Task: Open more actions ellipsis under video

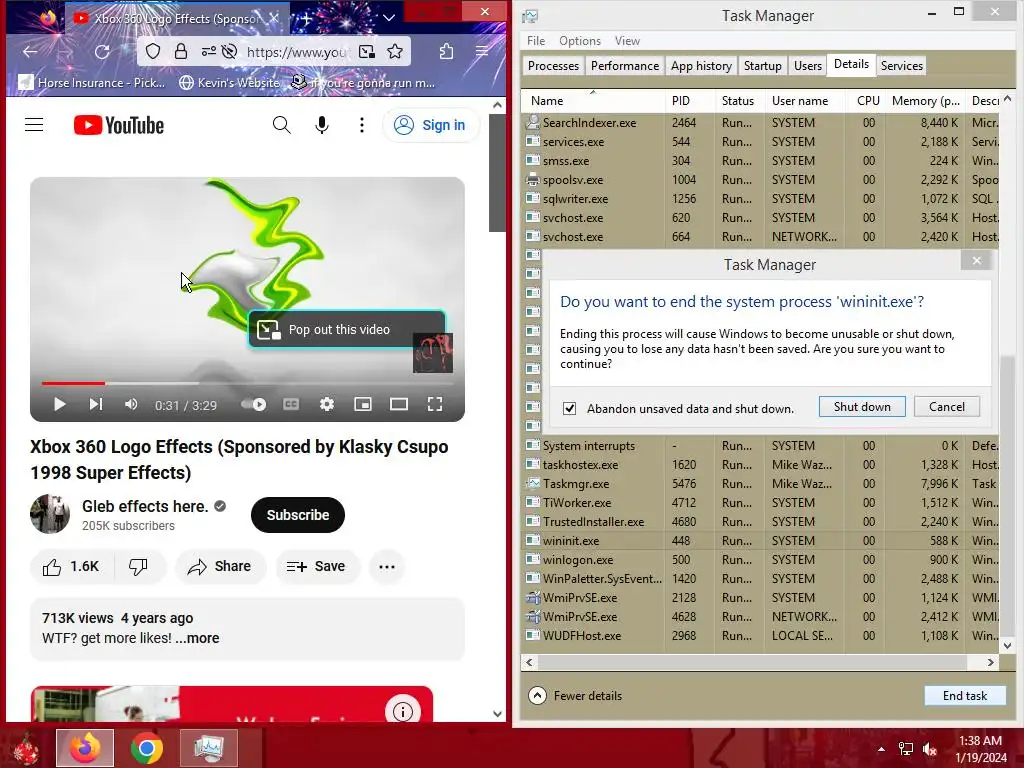Action: [x=387, y=566]
